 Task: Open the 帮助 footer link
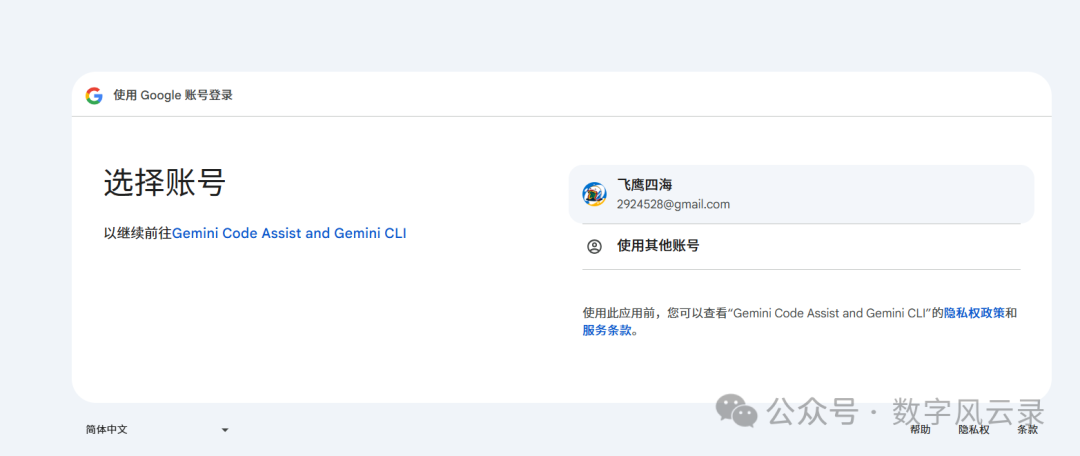[x=920, y=430]
